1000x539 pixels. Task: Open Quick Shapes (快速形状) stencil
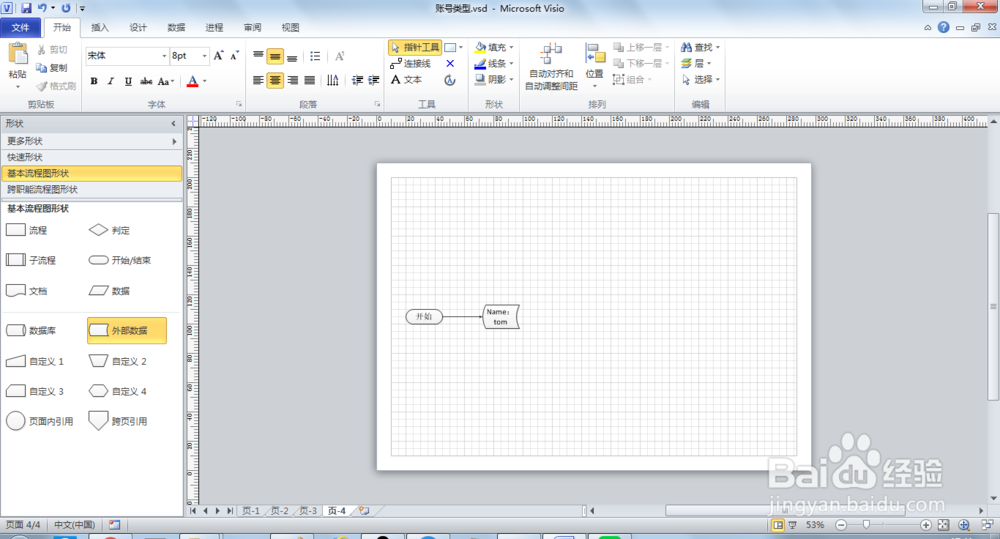point(91,157)
